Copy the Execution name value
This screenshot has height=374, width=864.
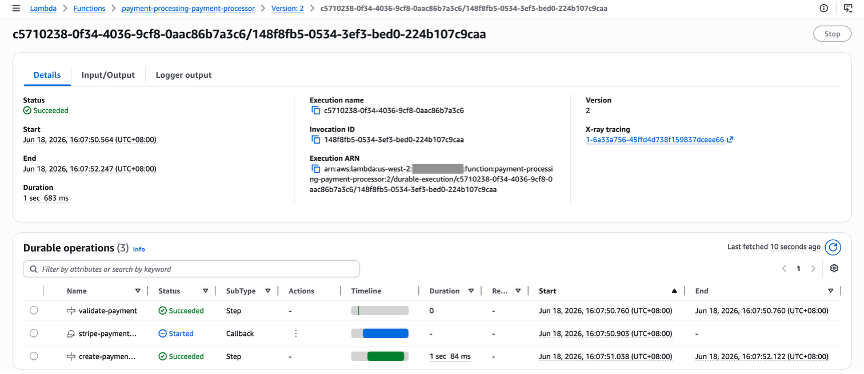(316, 110)
